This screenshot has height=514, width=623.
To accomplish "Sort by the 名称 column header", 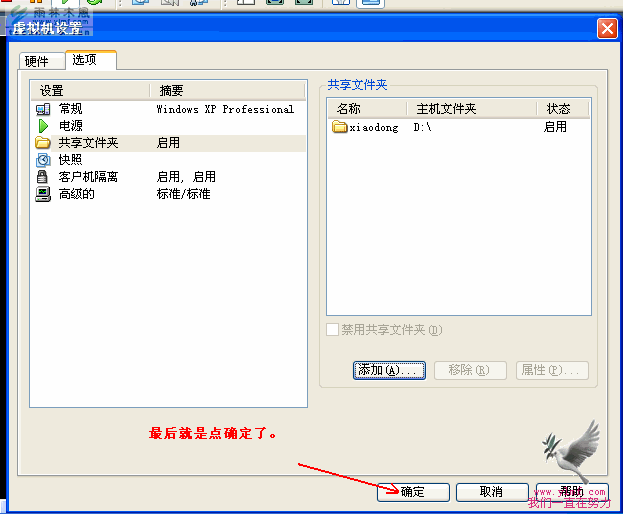I will point(367,108).
